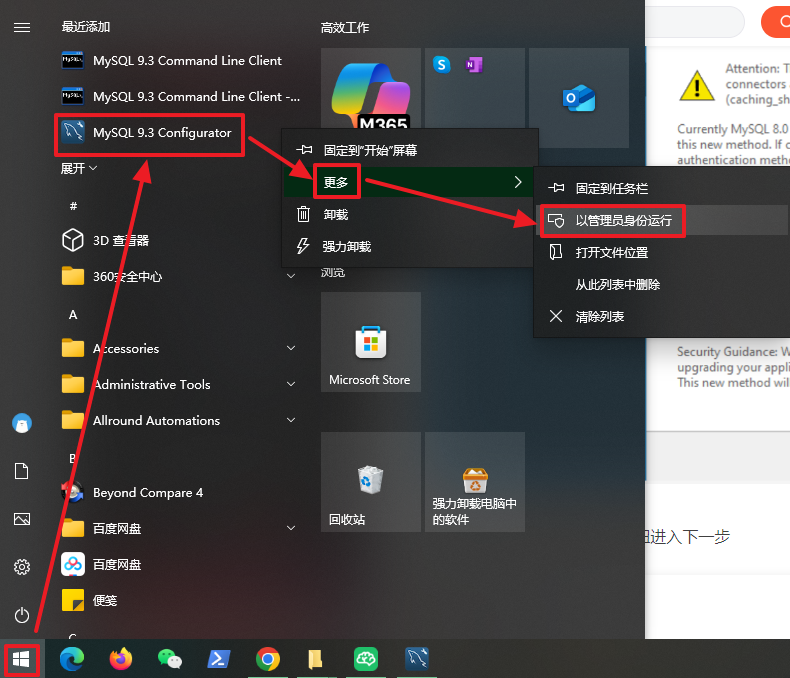Screen dimensions: 790x678
Task: Open the Outlook tile
Action: (579, 98)
